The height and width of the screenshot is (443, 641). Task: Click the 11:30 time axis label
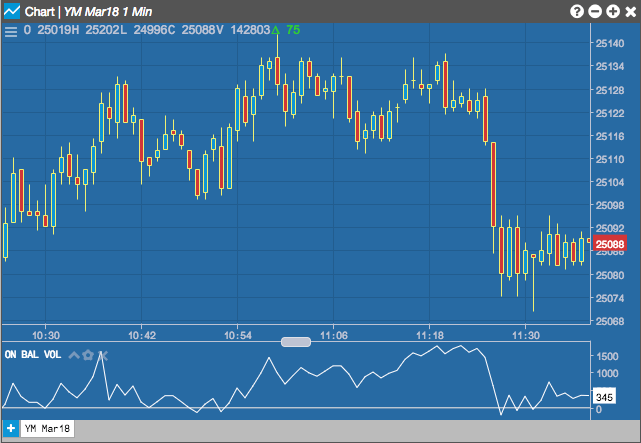[526, 336]
